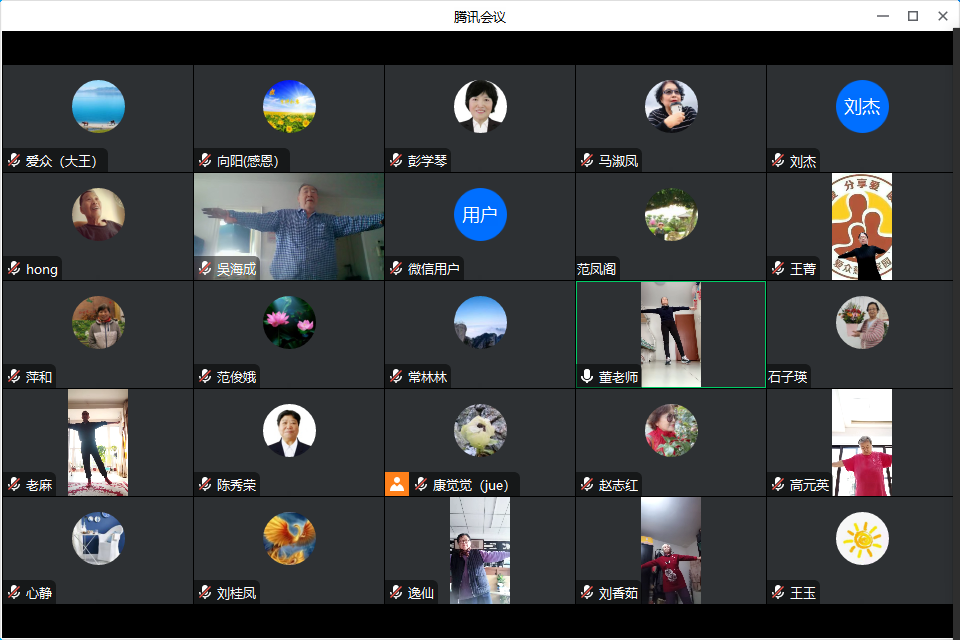Select 吴海成's video tile
Image resolution: width=960 pixels, height=640 pixels.
[288, 226]
